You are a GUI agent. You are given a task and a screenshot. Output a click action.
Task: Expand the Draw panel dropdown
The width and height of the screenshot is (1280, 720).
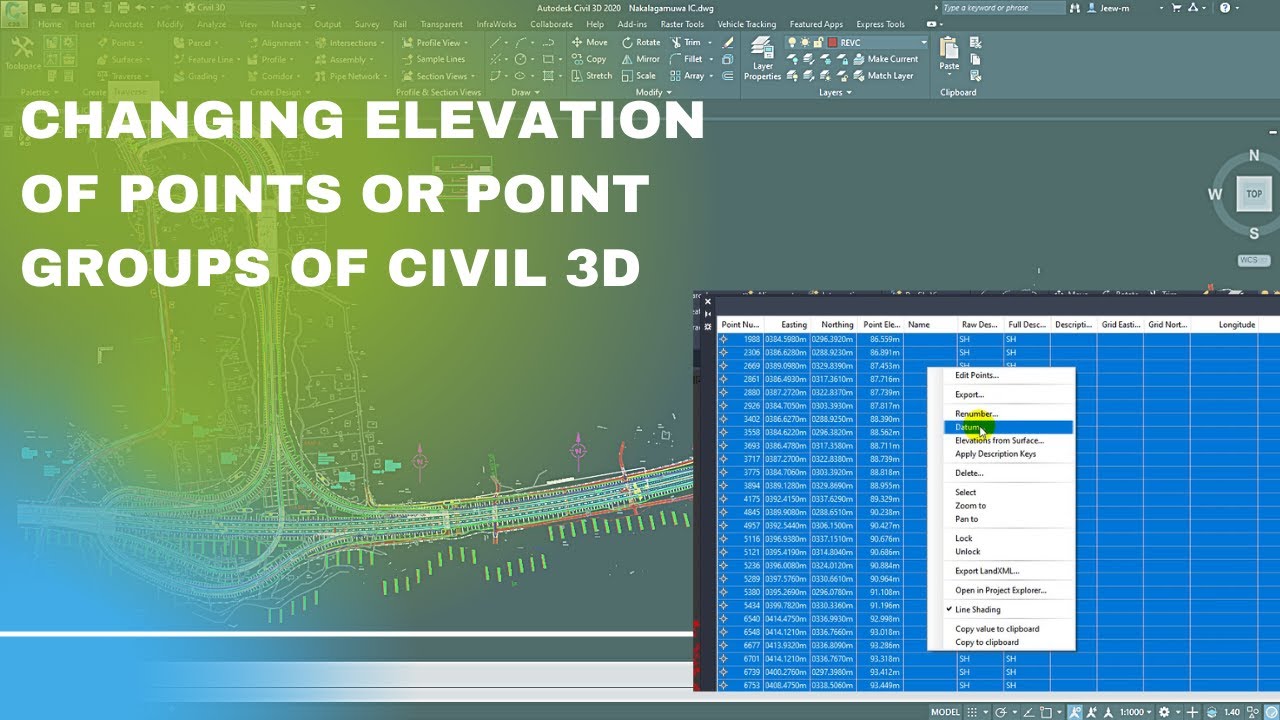524,92
